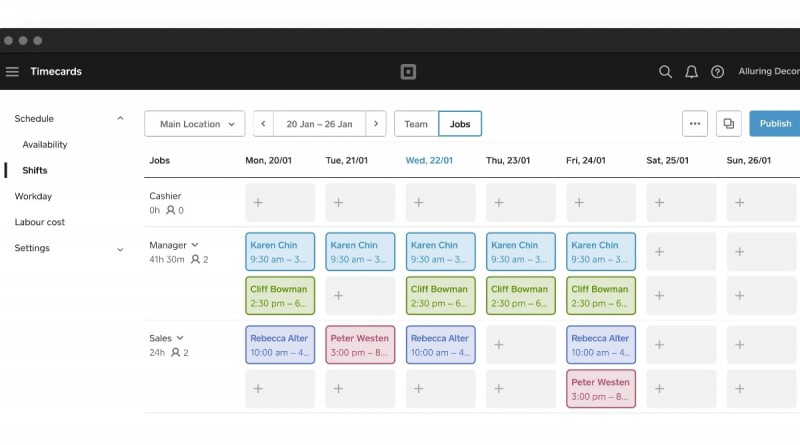Open the notifications bell
The width and height of the screenshot is (800, 445).
click(691, 72)
